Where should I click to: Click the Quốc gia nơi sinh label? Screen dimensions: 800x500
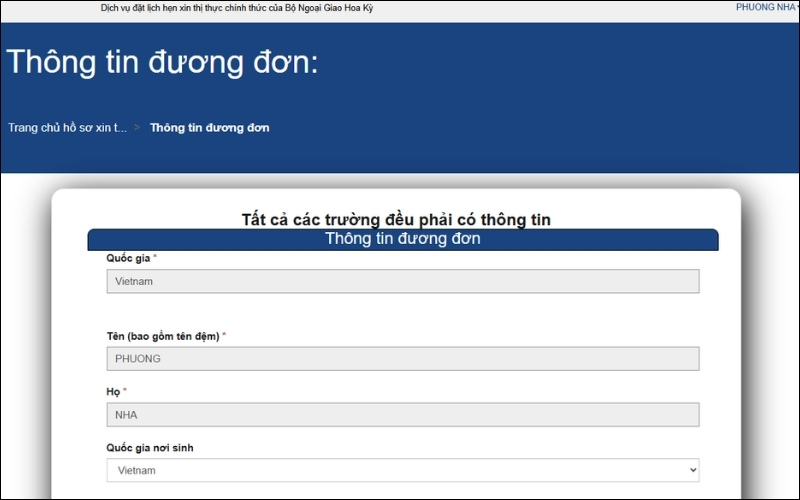[150, 448]
